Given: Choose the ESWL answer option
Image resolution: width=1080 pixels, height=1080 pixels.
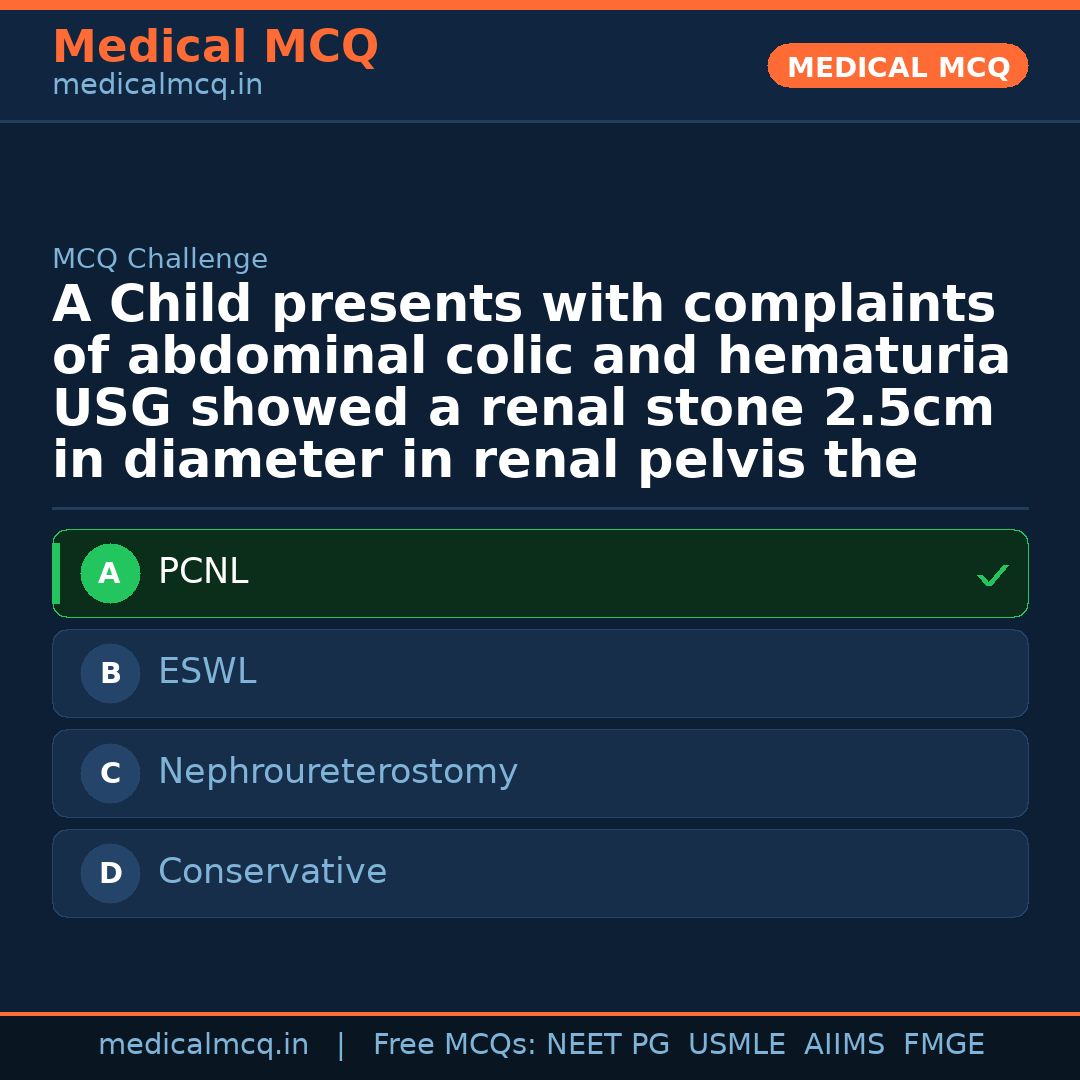Looking at the screenshot, I should [x=207, y=672].
